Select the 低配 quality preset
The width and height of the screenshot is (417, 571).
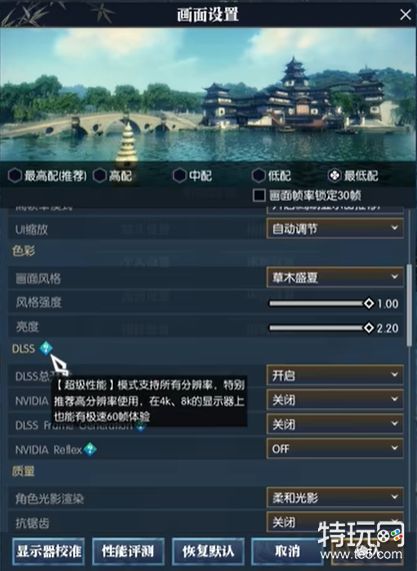[272, 176]
